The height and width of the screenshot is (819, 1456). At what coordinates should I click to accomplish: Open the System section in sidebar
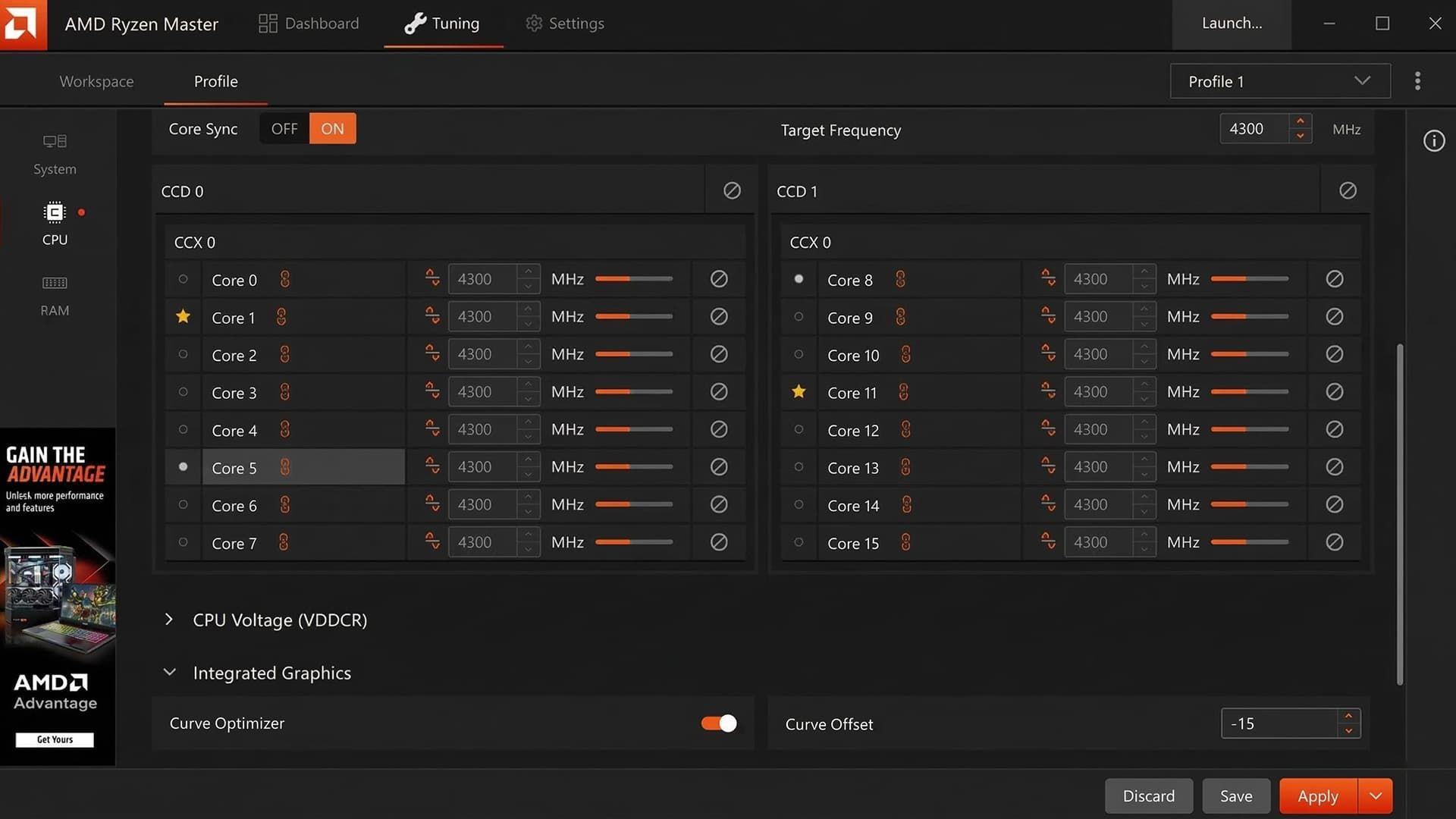[x=55, y=153]
